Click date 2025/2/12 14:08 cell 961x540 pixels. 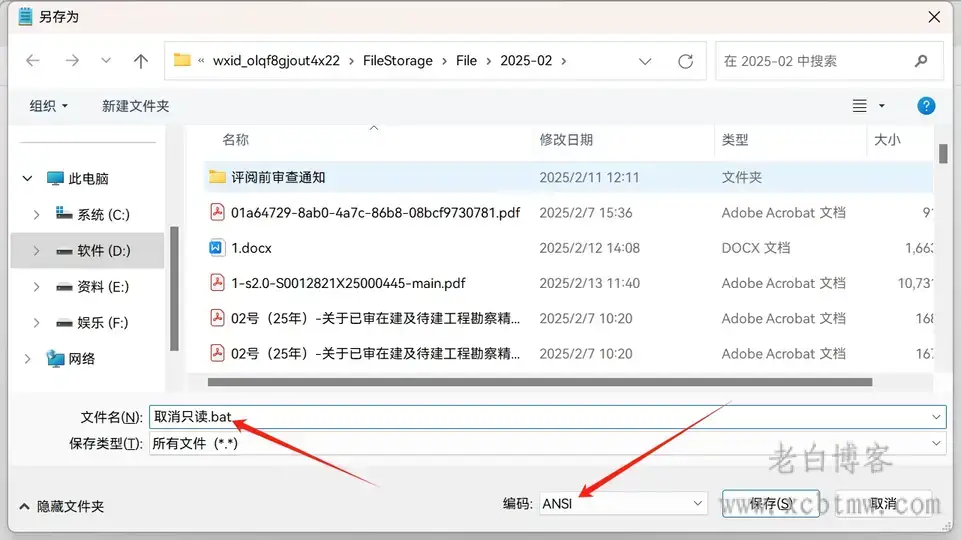(x=590, y=248)
